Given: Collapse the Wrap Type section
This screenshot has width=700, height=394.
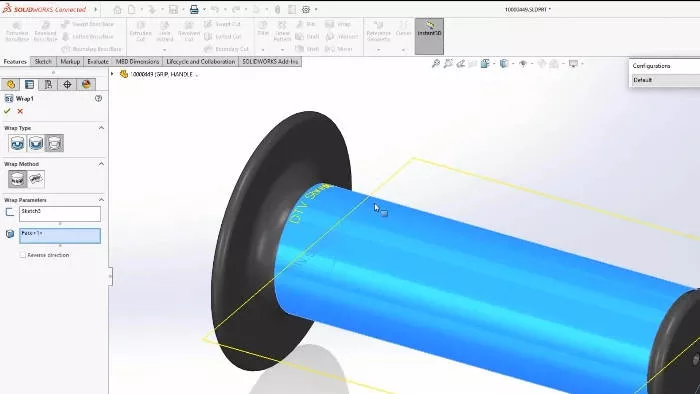Looking at the screenshot, I should 101,128.
